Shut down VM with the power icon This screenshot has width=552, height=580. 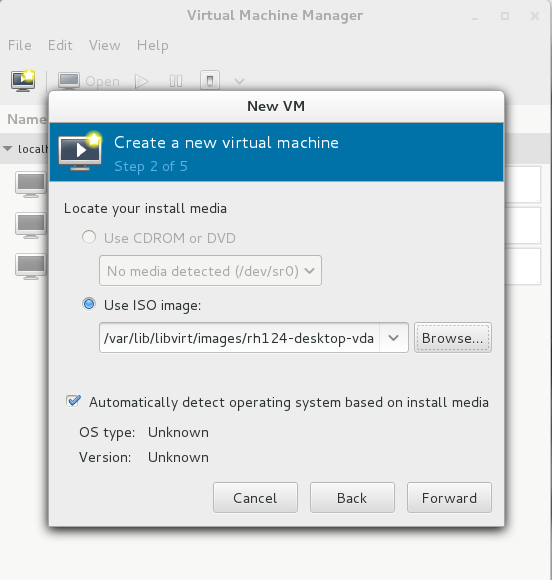(x=210, y=80)
